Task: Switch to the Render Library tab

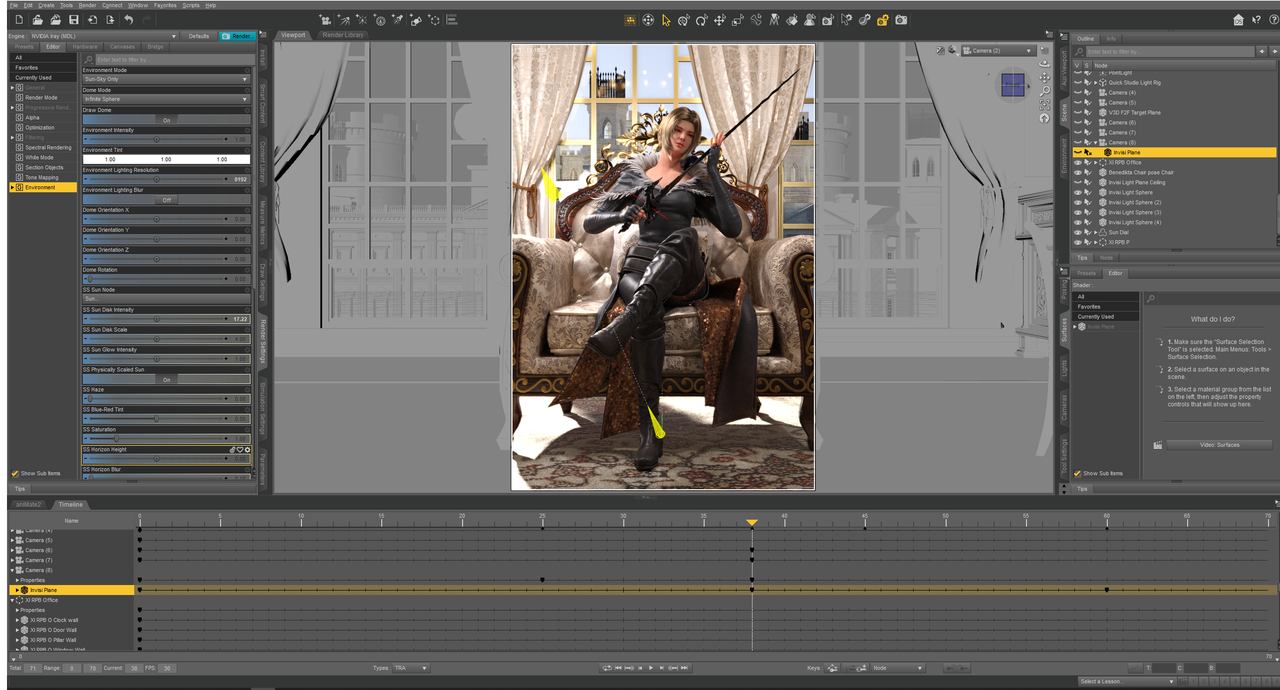Action: pos(342,35)
